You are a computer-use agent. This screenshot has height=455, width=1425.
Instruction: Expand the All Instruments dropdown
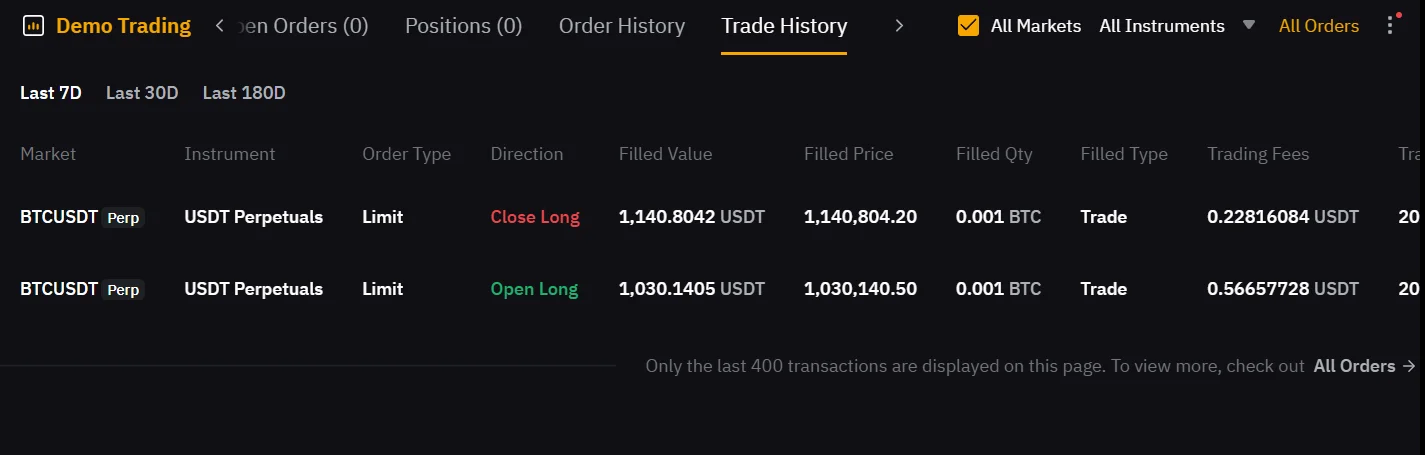pyautogui.click(x=1161, y=26)
